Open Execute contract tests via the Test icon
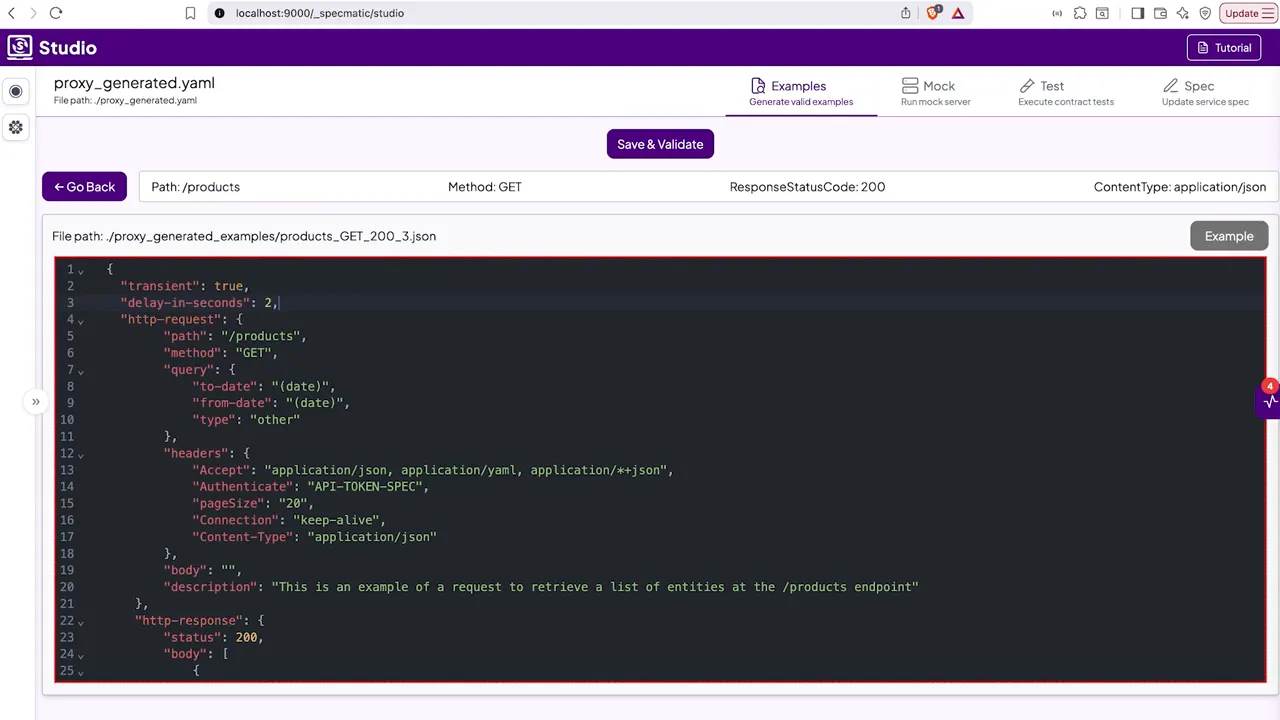This screenshot has width=1280, height=720. tap(1027, 86)
